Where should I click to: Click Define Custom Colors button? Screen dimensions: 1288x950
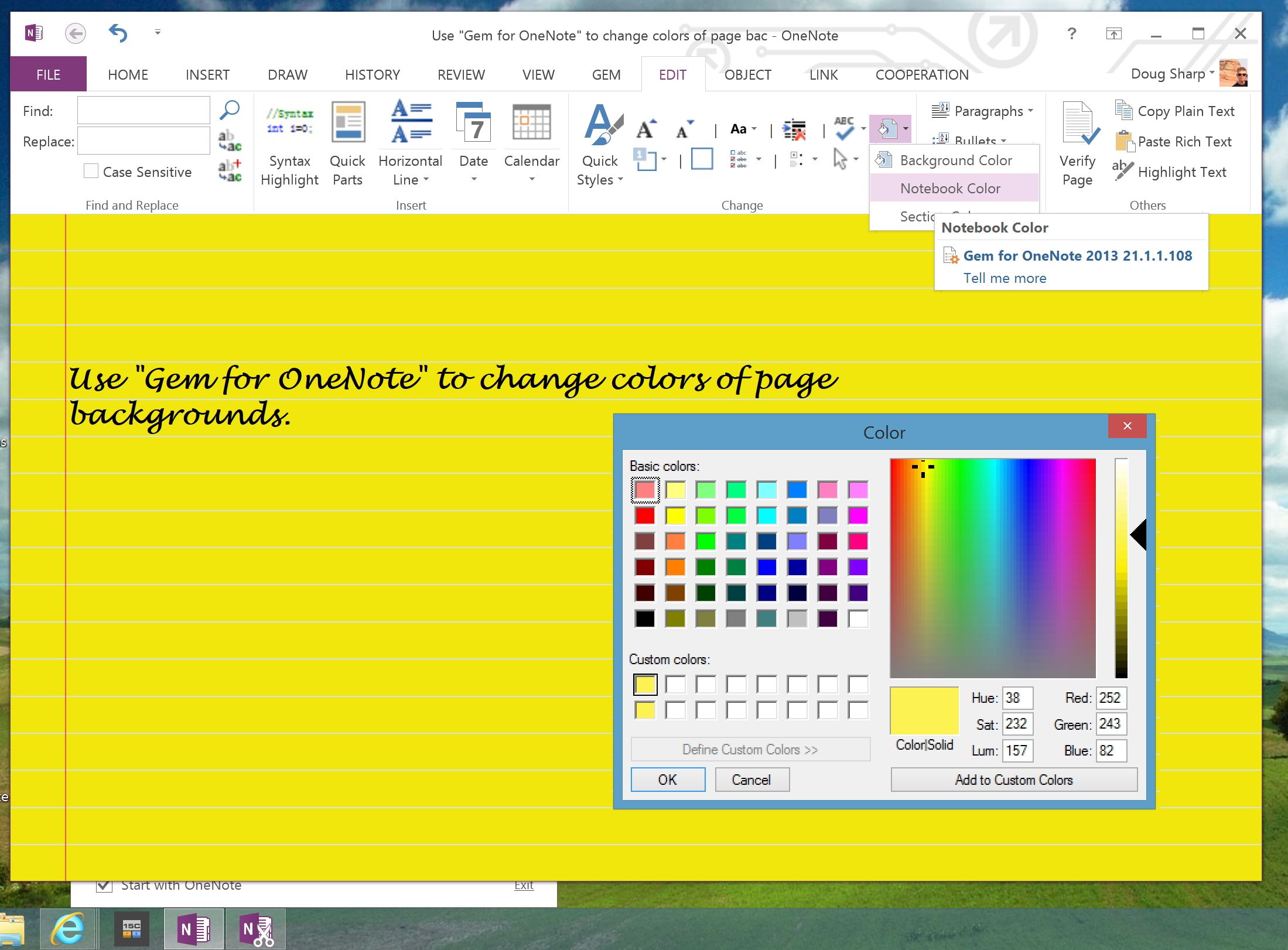coord(750,749)
